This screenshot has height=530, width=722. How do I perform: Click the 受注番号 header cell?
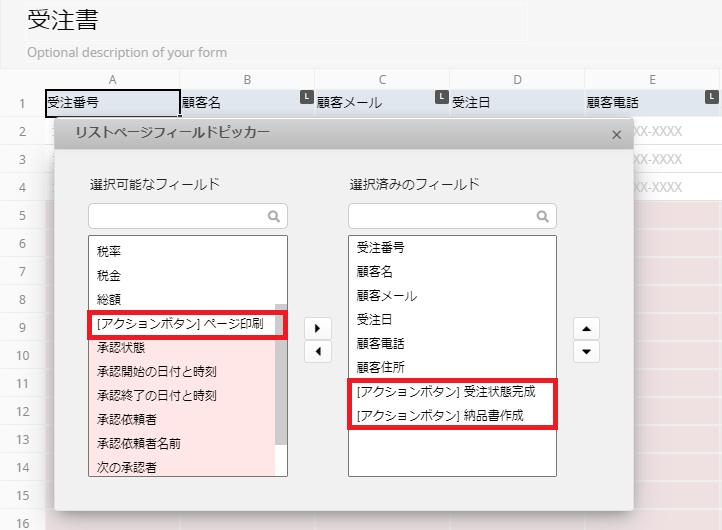99,103
